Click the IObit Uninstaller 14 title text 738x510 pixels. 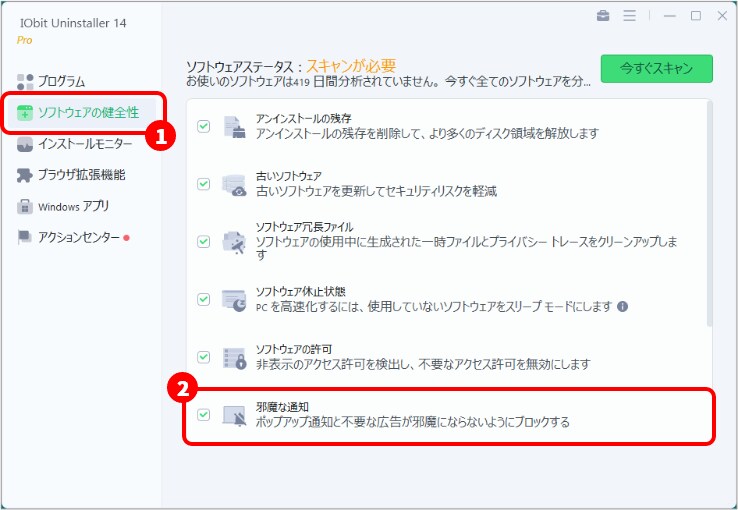coord(73,23)
